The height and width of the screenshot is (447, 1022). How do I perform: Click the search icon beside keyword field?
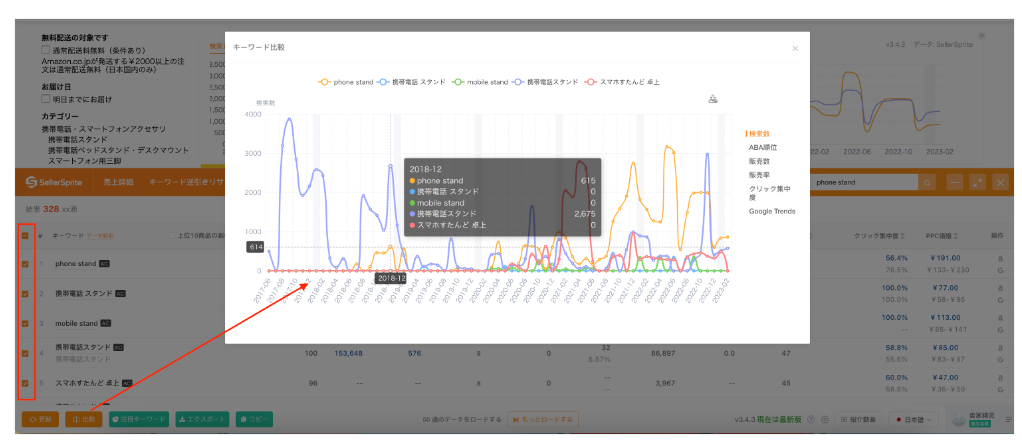[x=928, y=183]
